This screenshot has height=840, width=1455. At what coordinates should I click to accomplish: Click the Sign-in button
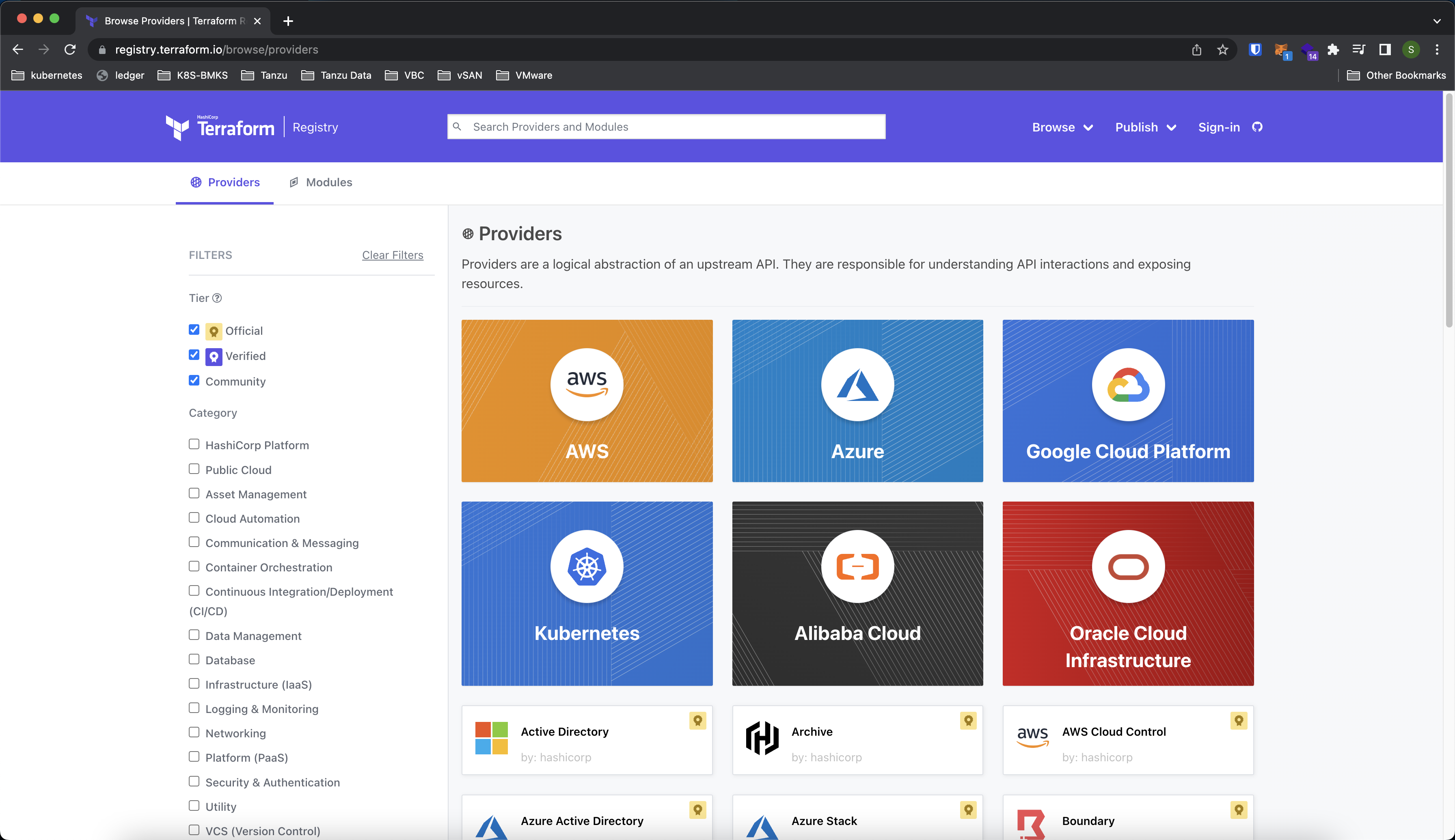(x=1219, y=127)
